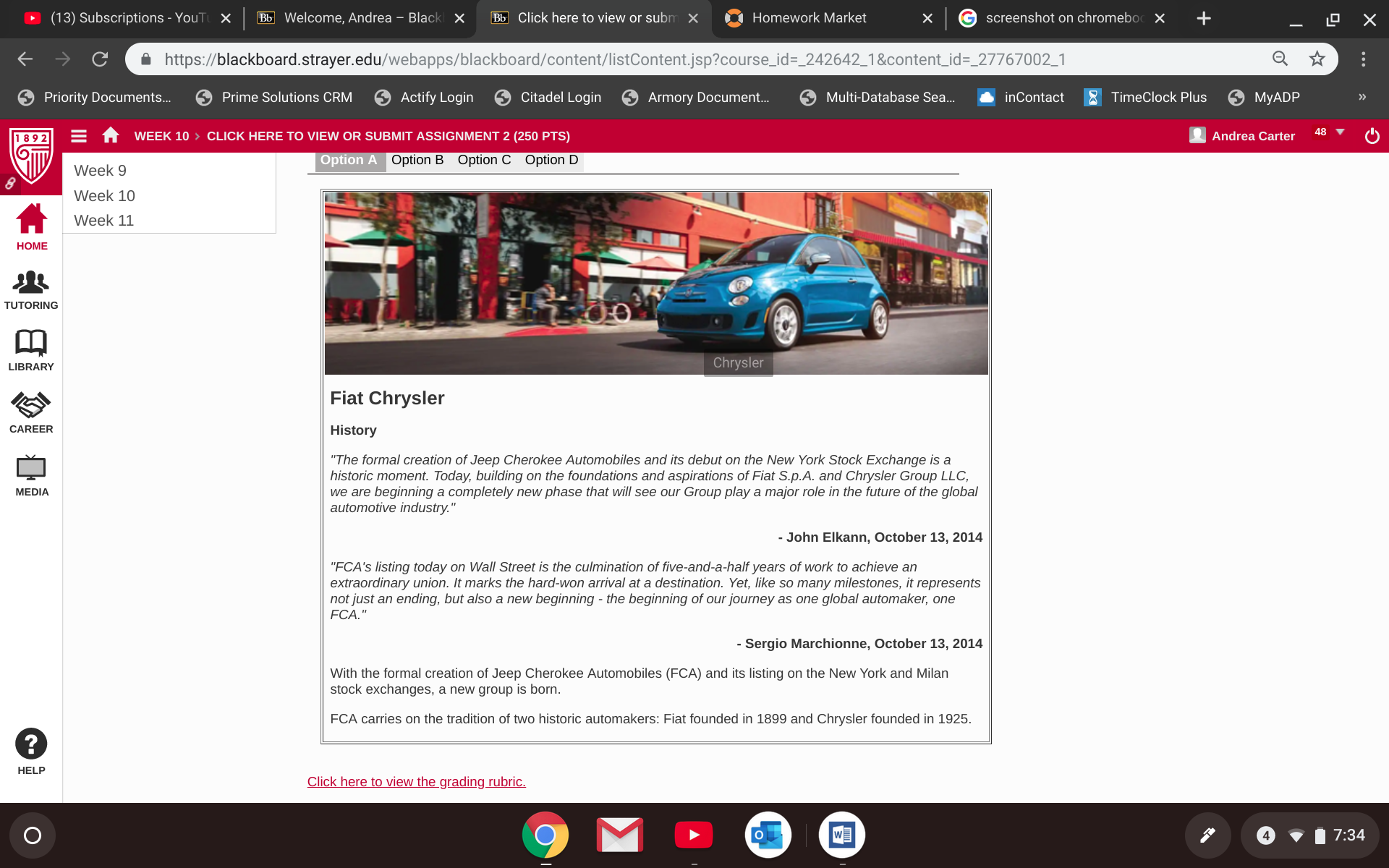Open the Andrea Carter user menu
The height and width of the screenshot is (868, 1389).
[1253, 136]
